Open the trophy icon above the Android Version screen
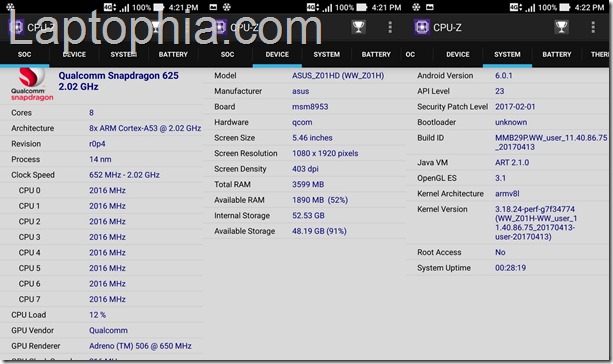 click(x=561, y=27)
